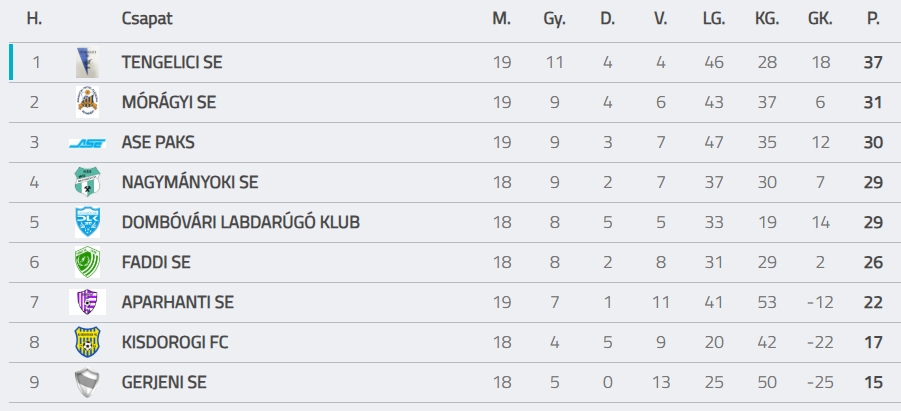The height and width of the screenshot is (411, 901).
Task: Click the M. matches played header
Action: point(502,19)
